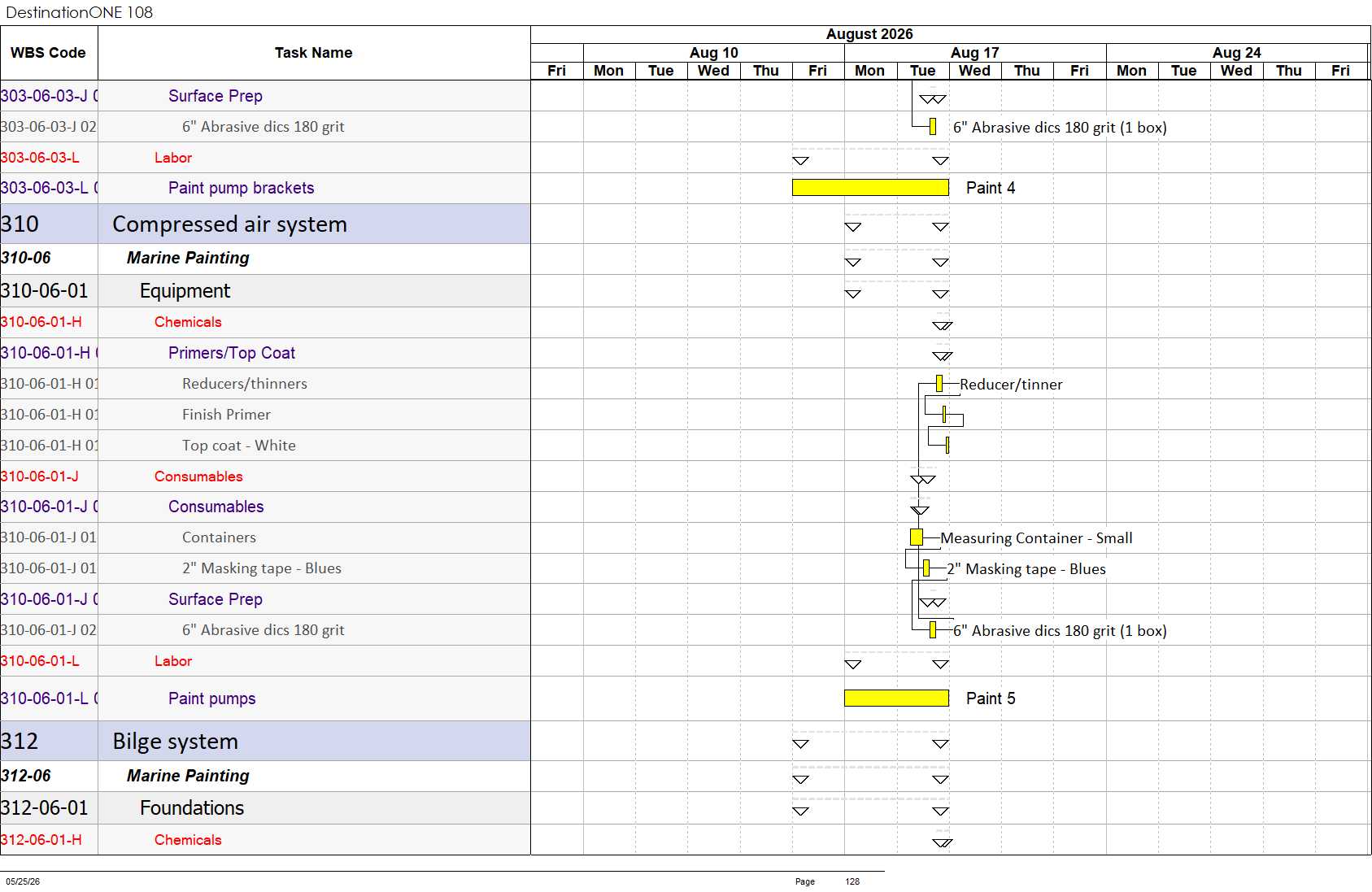1372x892 pixels.
Task: Click WBS code 310
Action: (20, 224)
